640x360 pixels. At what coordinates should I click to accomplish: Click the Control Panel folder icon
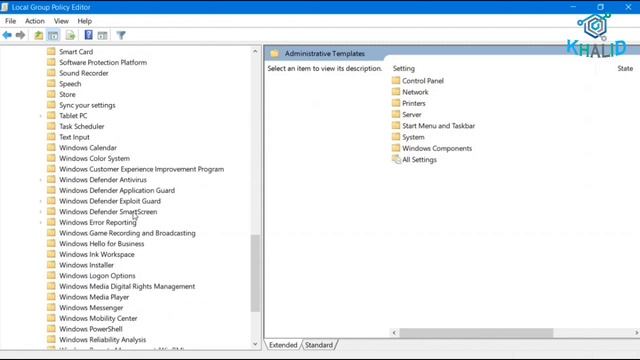point(396,80)
